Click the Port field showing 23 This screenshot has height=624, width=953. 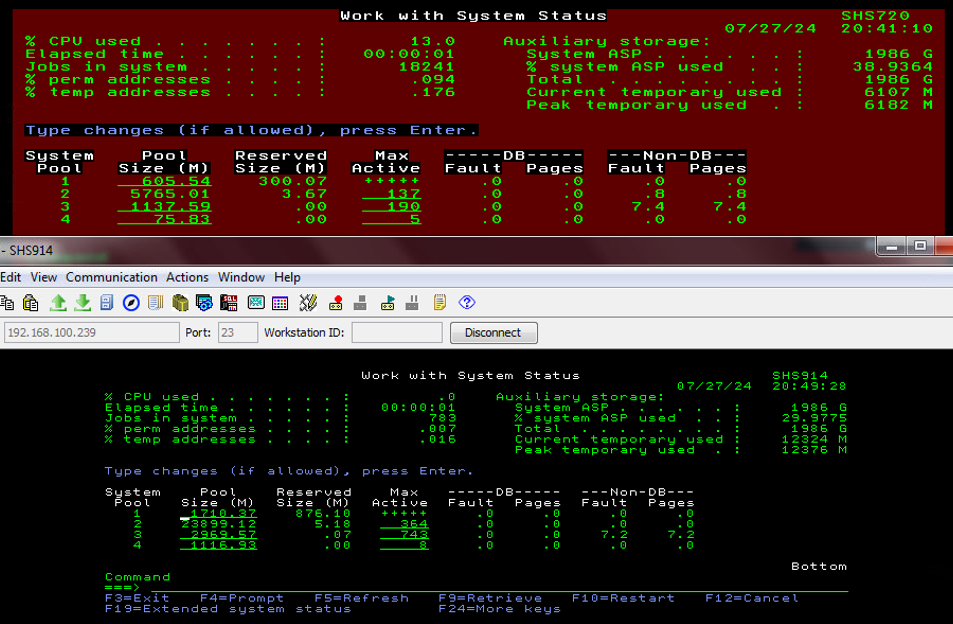238,333
